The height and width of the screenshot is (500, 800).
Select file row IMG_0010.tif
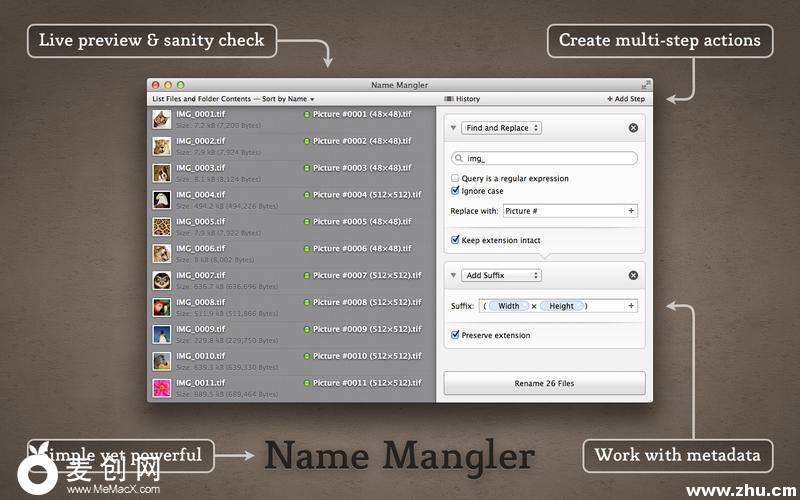291,361
